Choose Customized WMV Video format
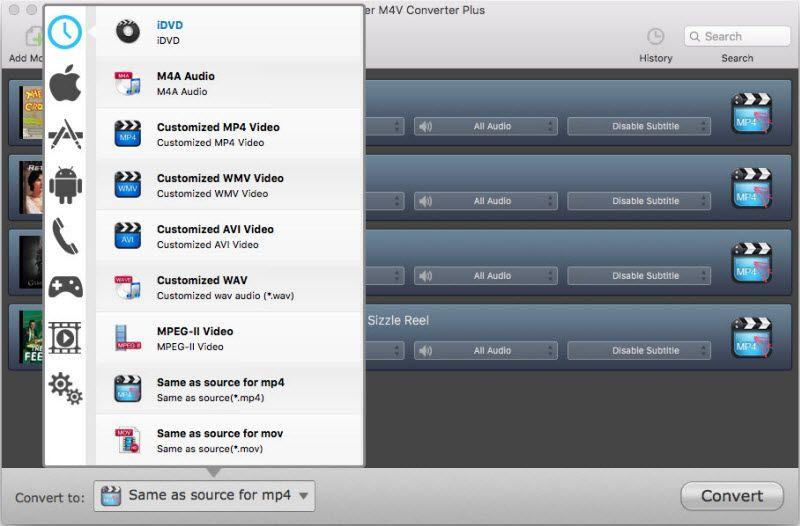Screen dimensions: 800x526 point(230,185)
